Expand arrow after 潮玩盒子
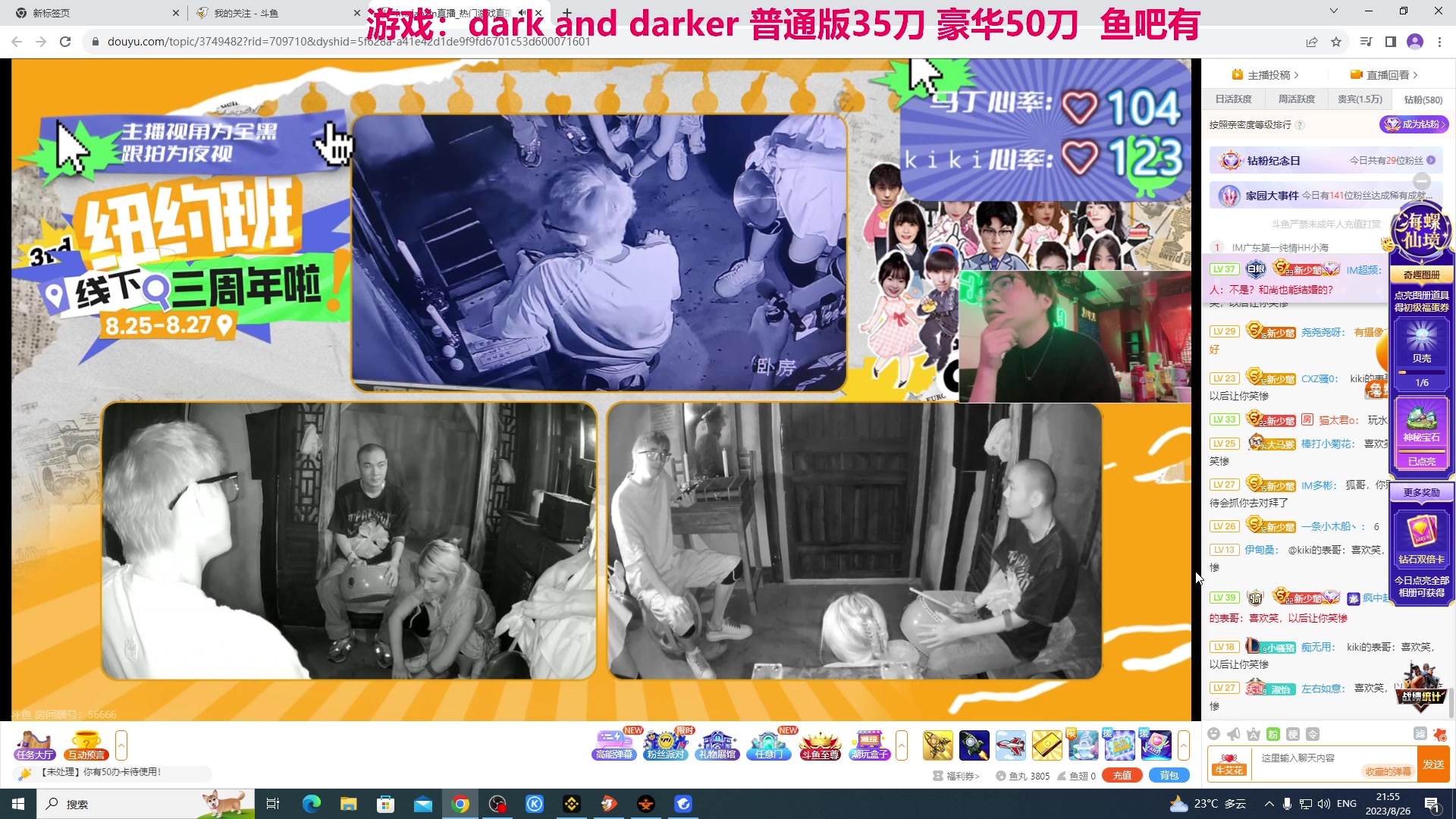Image resolution: width=1456 pixels, height=819 pixels. (x=902, y=745)
